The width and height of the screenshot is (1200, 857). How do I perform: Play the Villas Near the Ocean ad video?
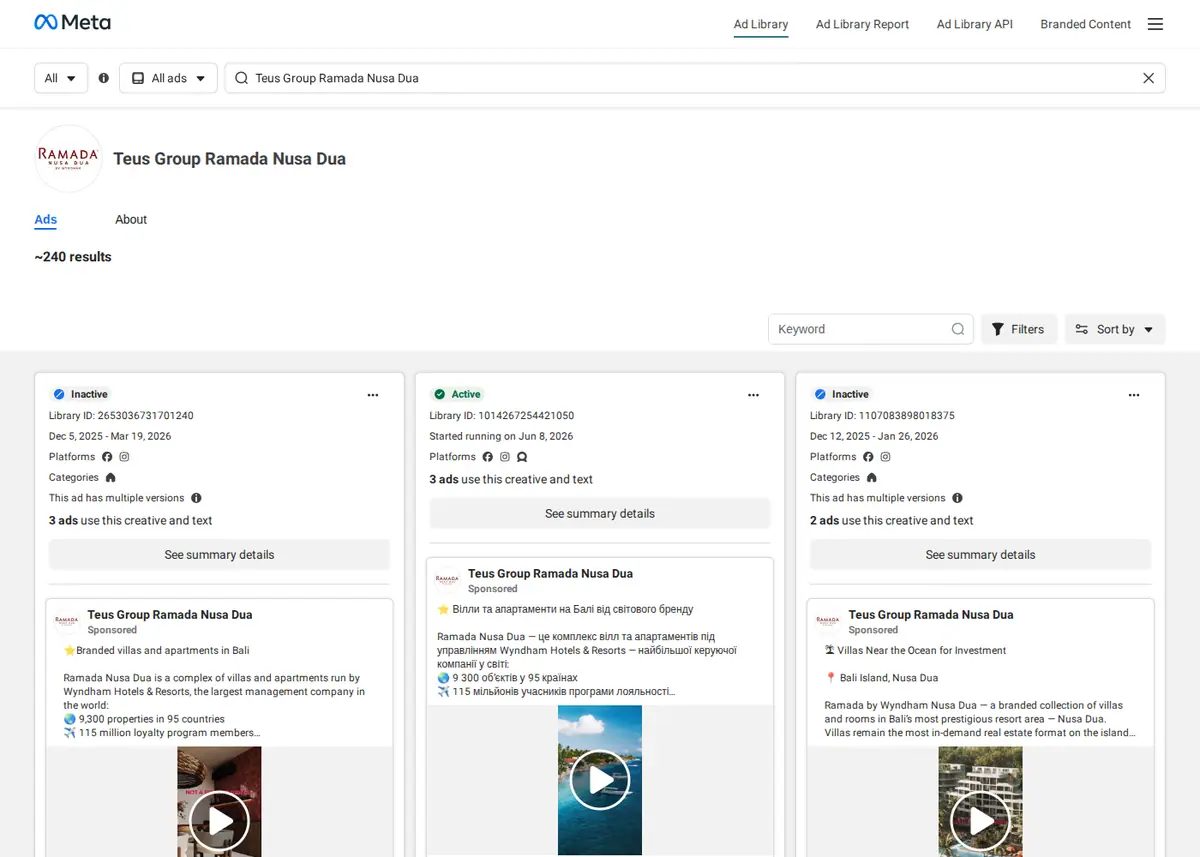point(980,821)
